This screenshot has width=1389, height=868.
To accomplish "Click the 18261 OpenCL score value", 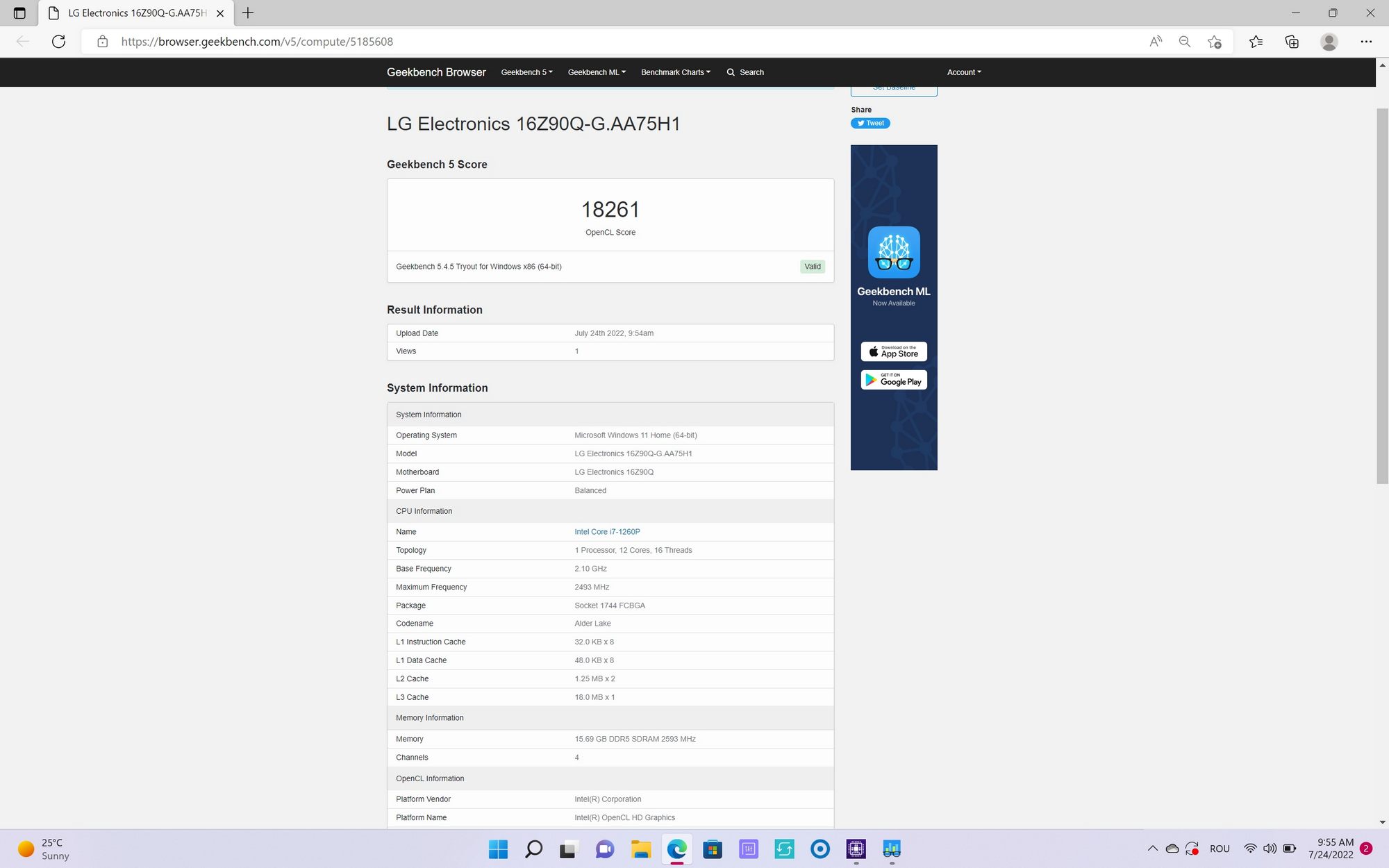I will tap(610, 210).
